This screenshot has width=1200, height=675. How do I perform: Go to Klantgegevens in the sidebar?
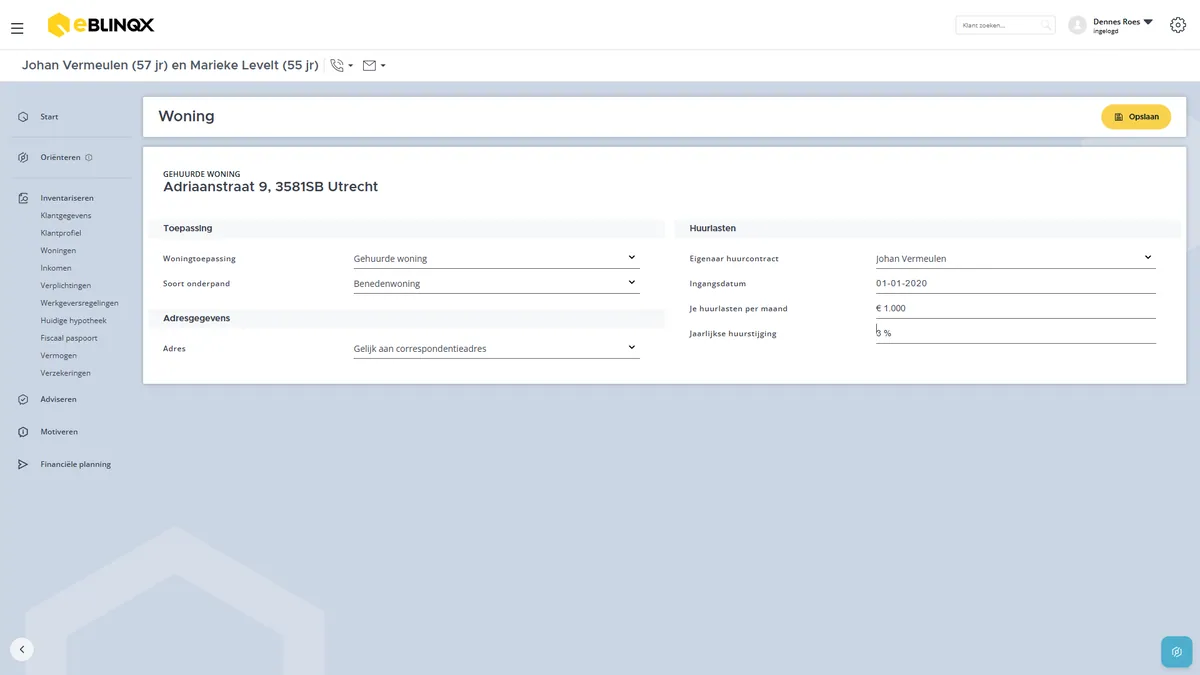pos(66,215)
